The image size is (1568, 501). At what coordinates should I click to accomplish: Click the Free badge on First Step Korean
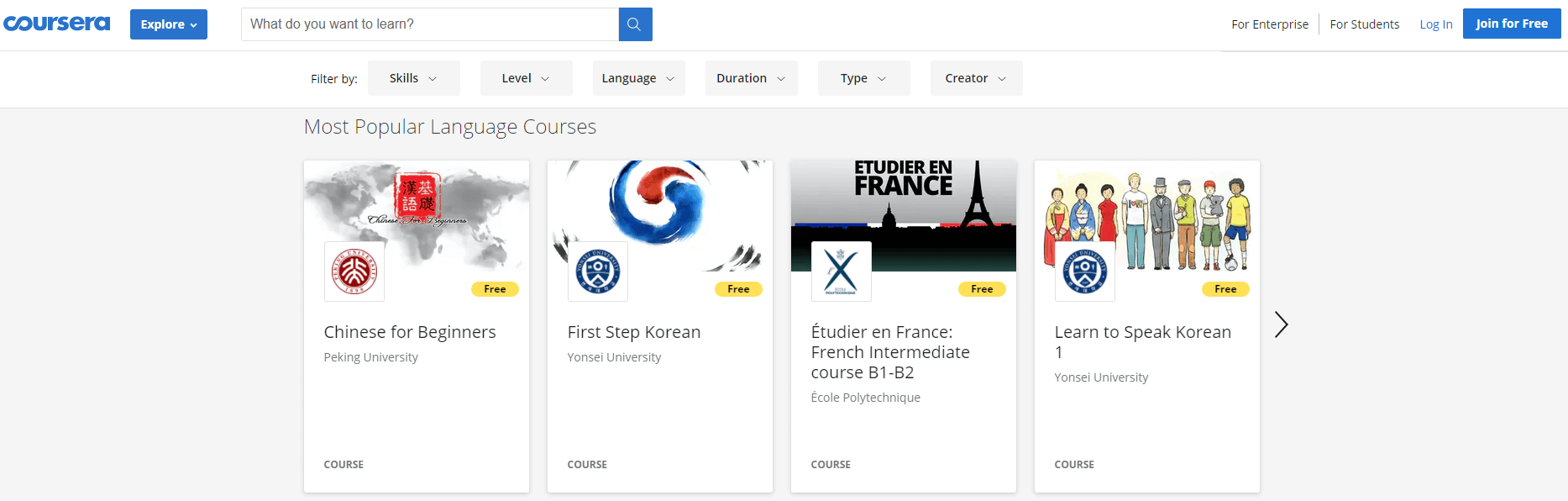[739, 289]
